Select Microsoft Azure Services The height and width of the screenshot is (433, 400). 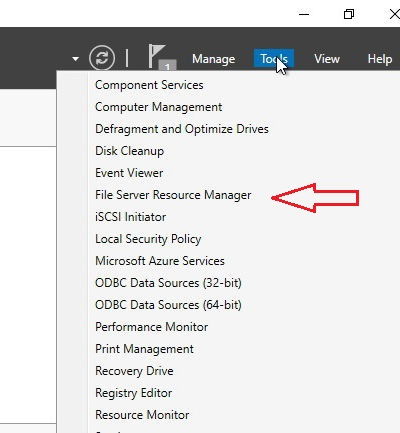(160, 261)
